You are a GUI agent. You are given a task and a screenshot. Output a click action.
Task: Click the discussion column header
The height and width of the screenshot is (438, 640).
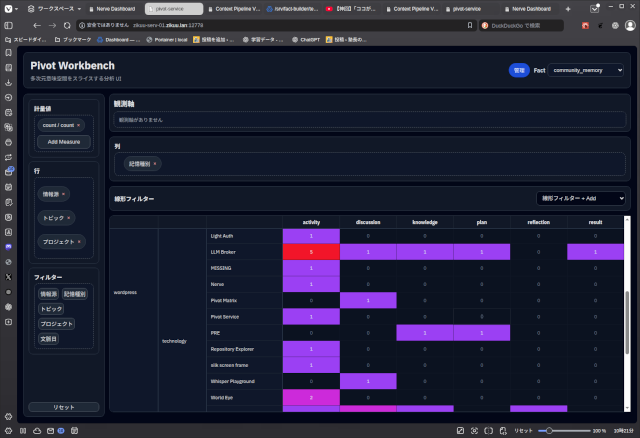(368, 222)
